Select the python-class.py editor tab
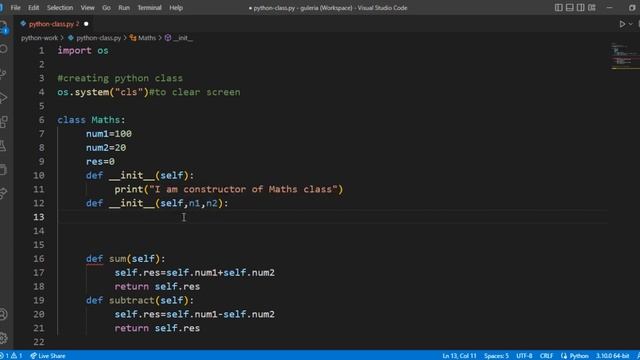 (53, 24)
